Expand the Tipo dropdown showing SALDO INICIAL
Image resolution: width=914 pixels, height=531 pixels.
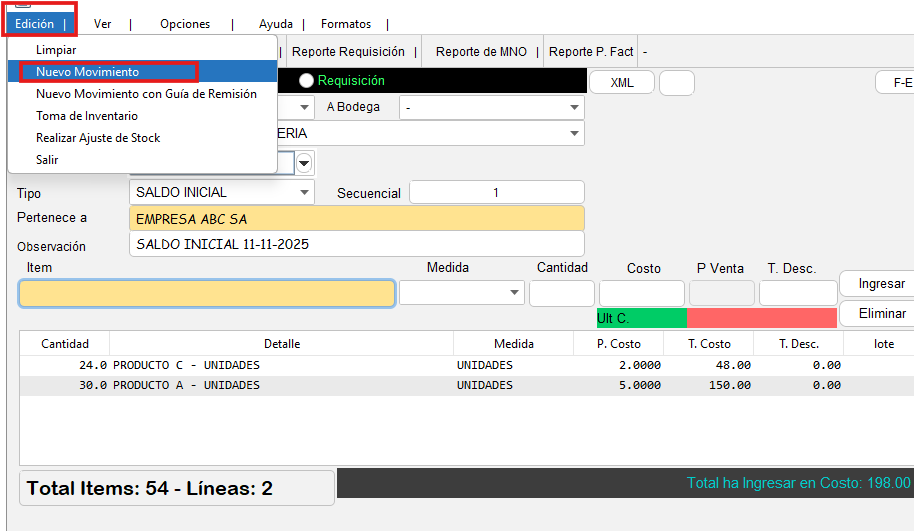(x=304, y=192)
